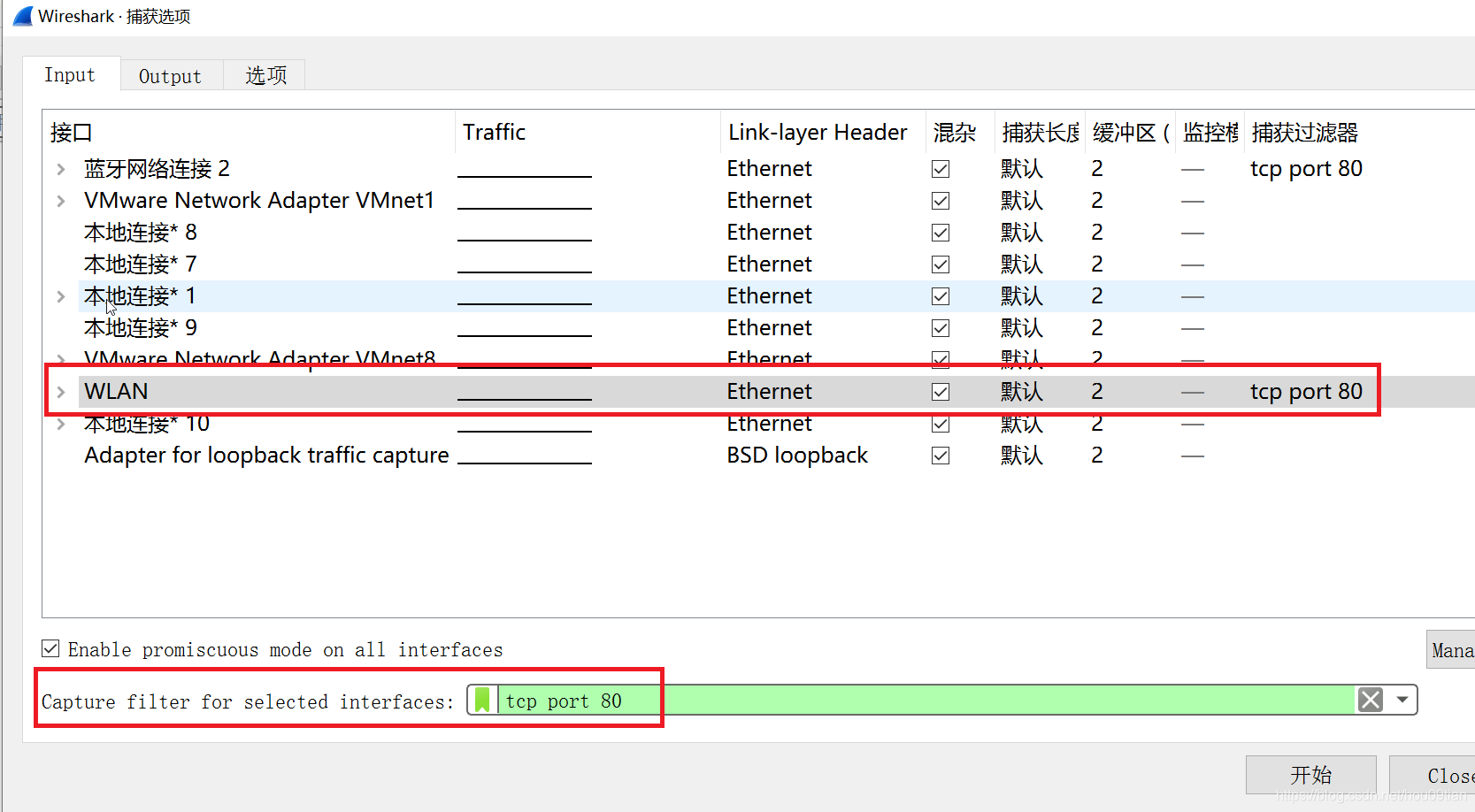
Task: Switch to the Output tab
Action: point(170,76)
